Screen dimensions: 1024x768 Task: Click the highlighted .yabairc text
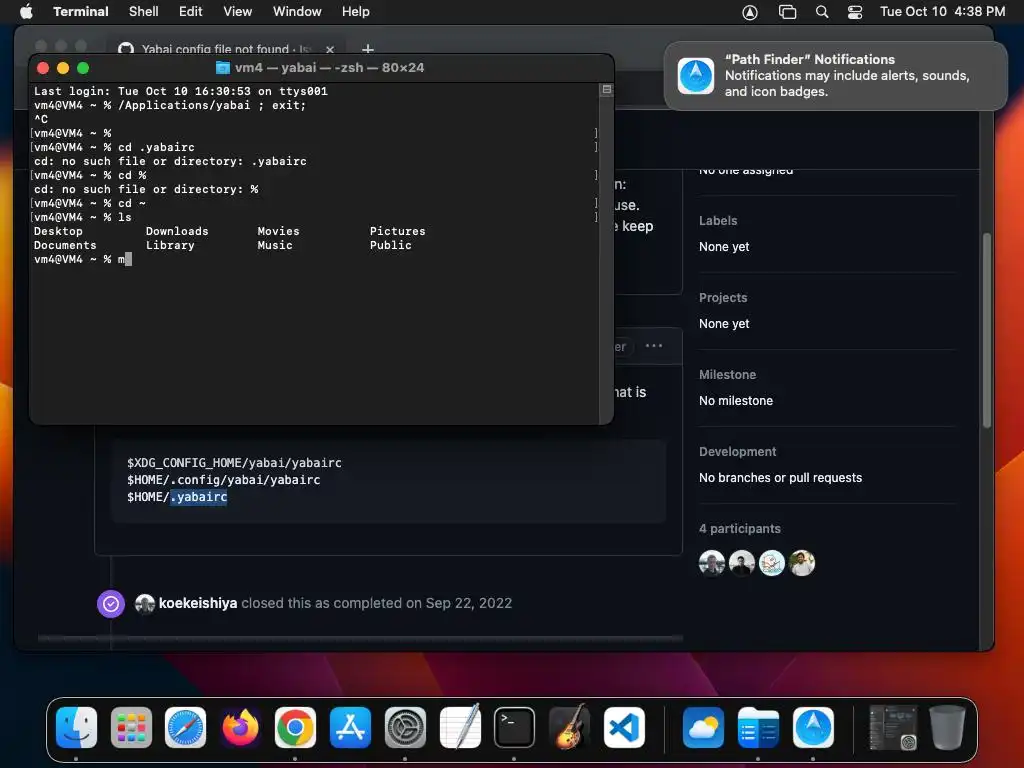(199, 497)
